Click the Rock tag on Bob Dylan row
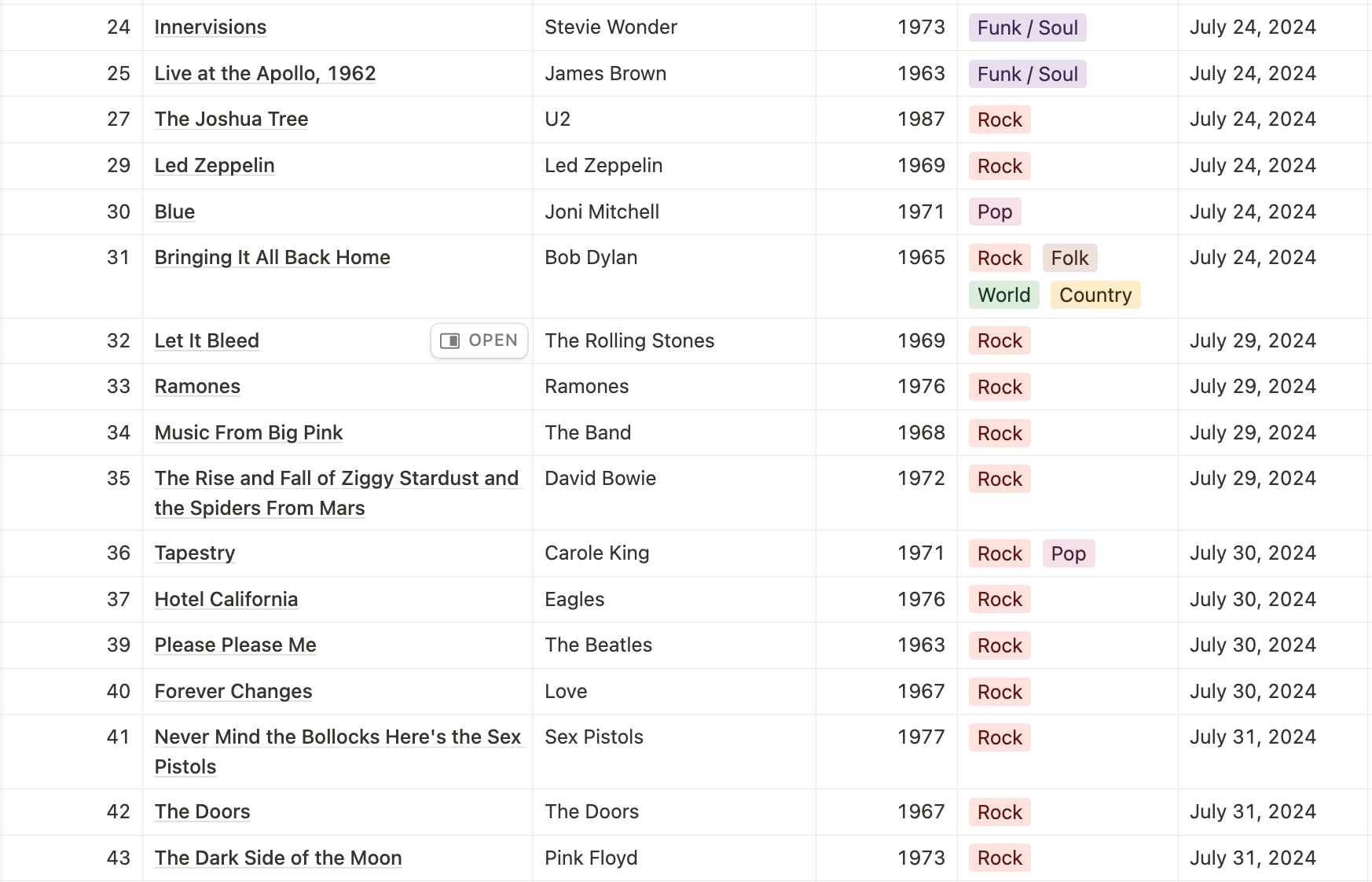 click(1000, 259)
